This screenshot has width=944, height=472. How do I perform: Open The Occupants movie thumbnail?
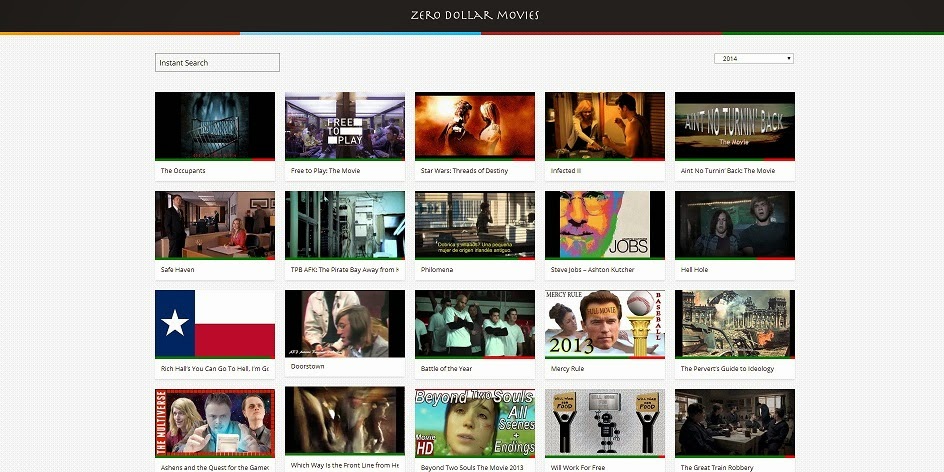[215, 126]
